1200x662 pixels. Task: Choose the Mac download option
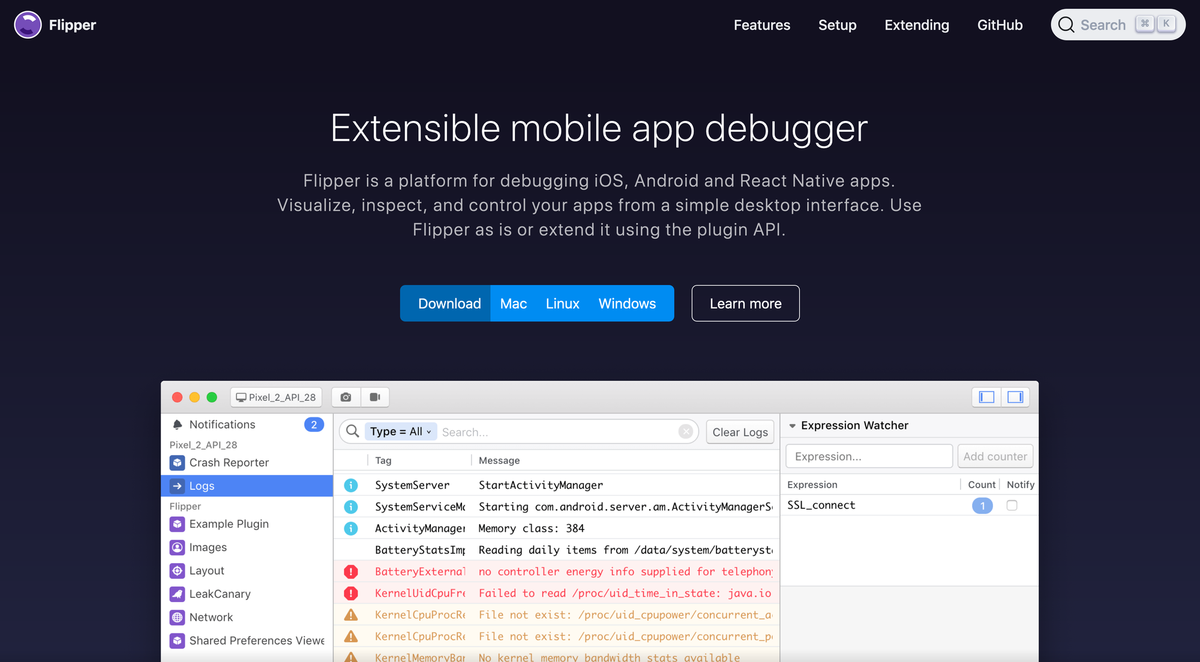(x=513, y=303)
